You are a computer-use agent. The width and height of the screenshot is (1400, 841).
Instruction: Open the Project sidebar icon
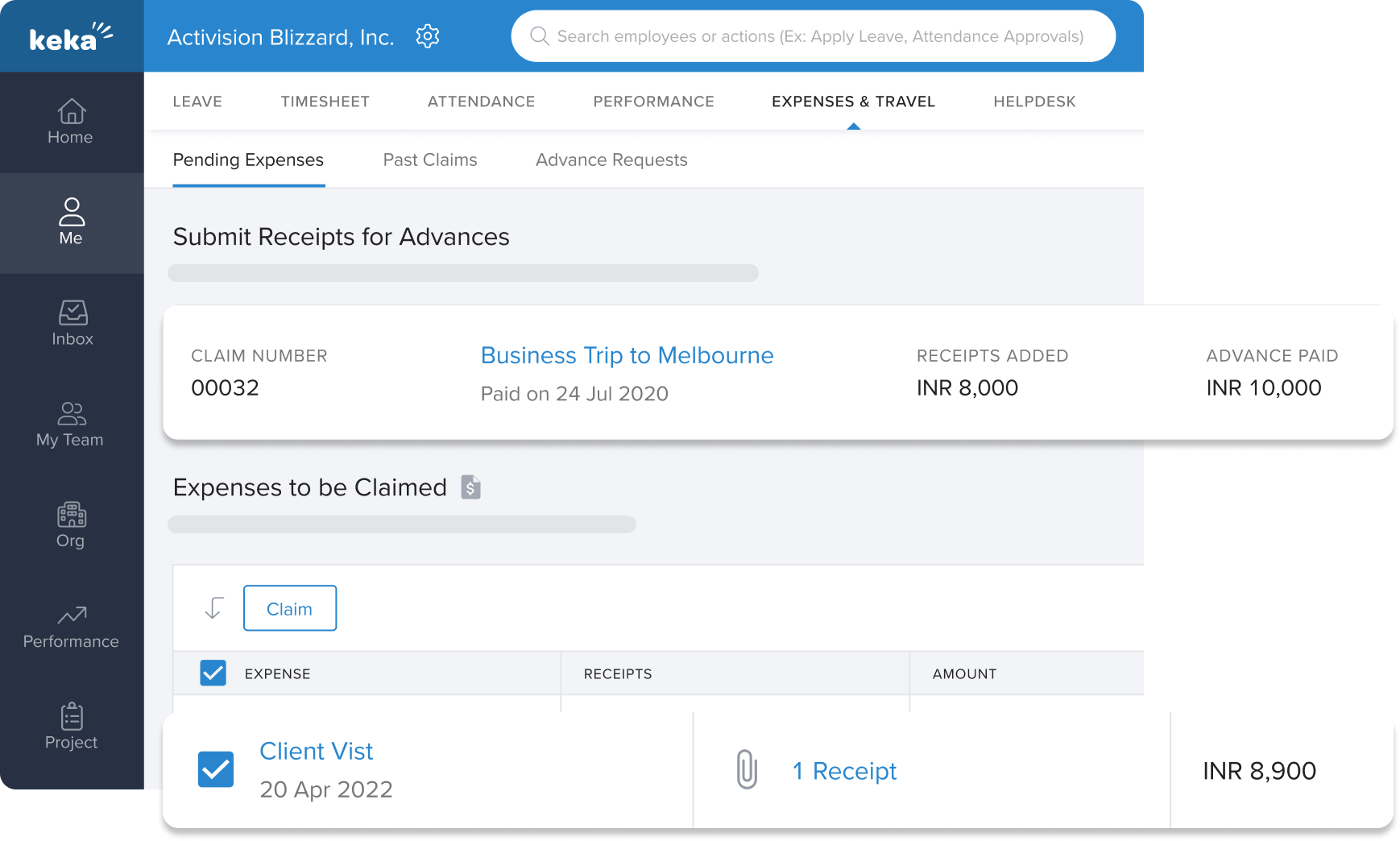point(71,726)
